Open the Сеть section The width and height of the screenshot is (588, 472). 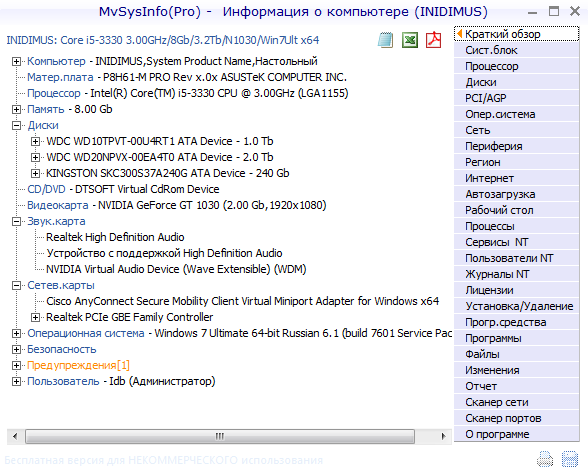[516, 130]
